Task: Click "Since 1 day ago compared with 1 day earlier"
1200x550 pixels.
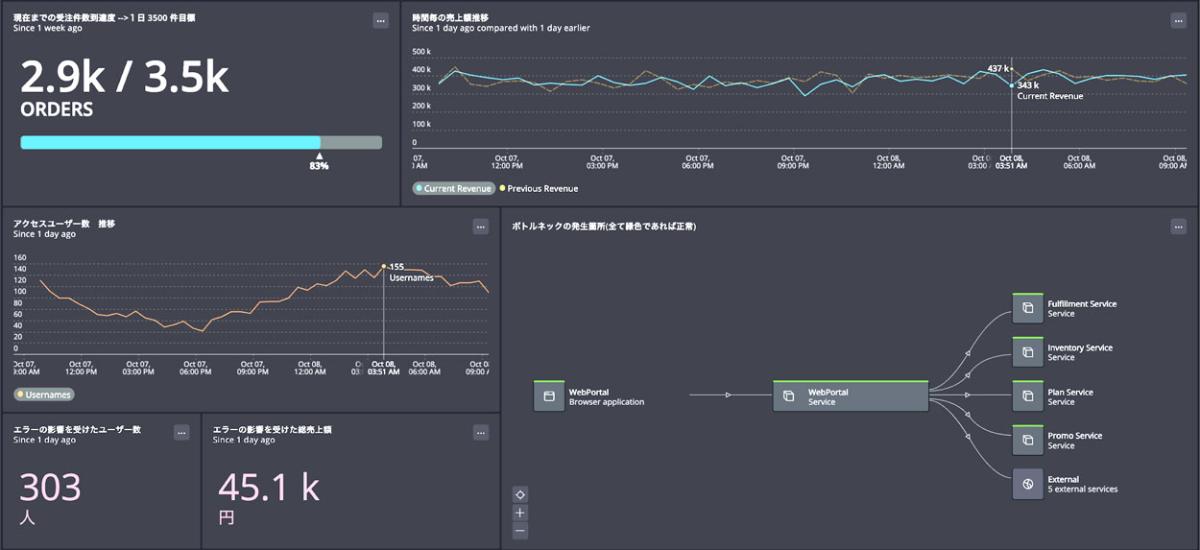Action: [501, 28]
